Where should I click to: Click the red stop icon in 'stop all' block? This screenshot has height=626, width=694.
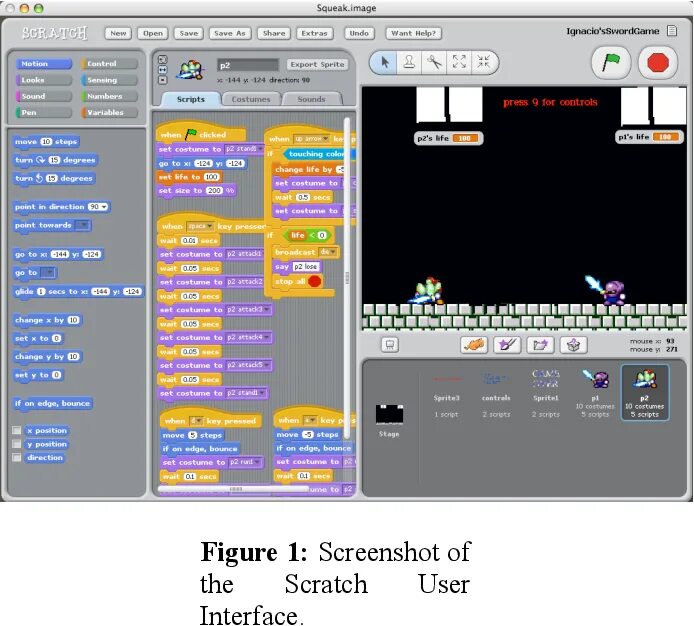click(x=315, y=281)
